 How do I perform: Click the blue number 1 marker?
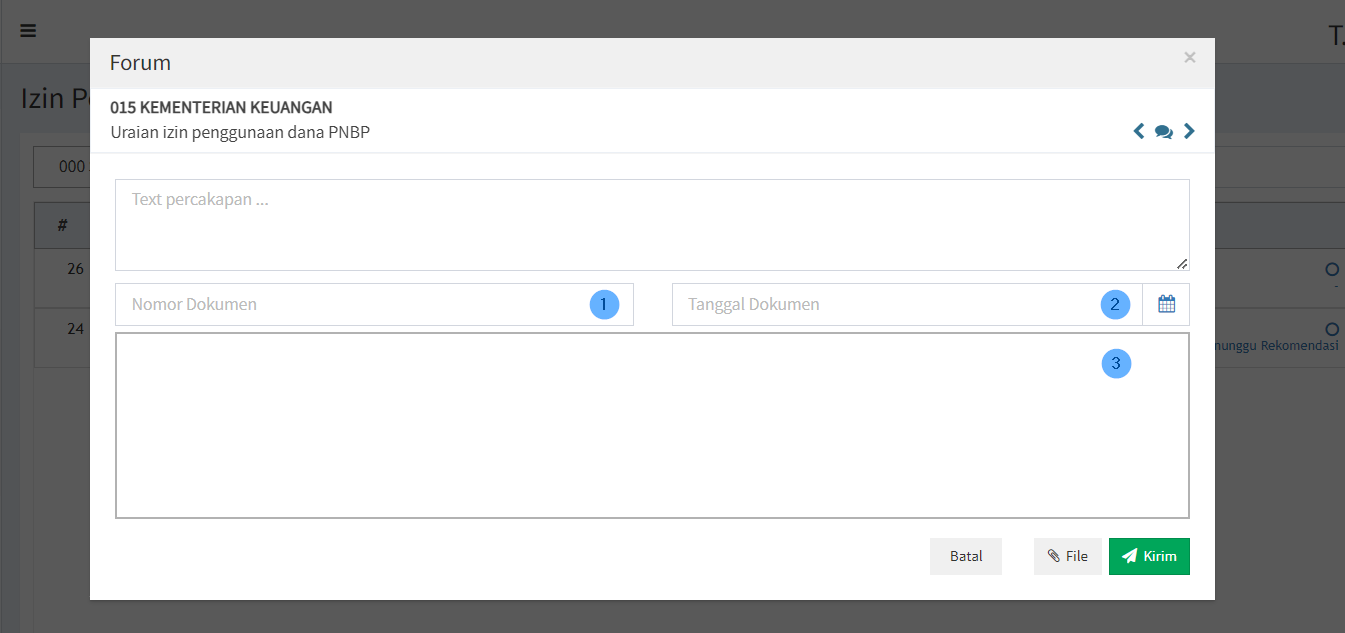(x=604, y=304)
